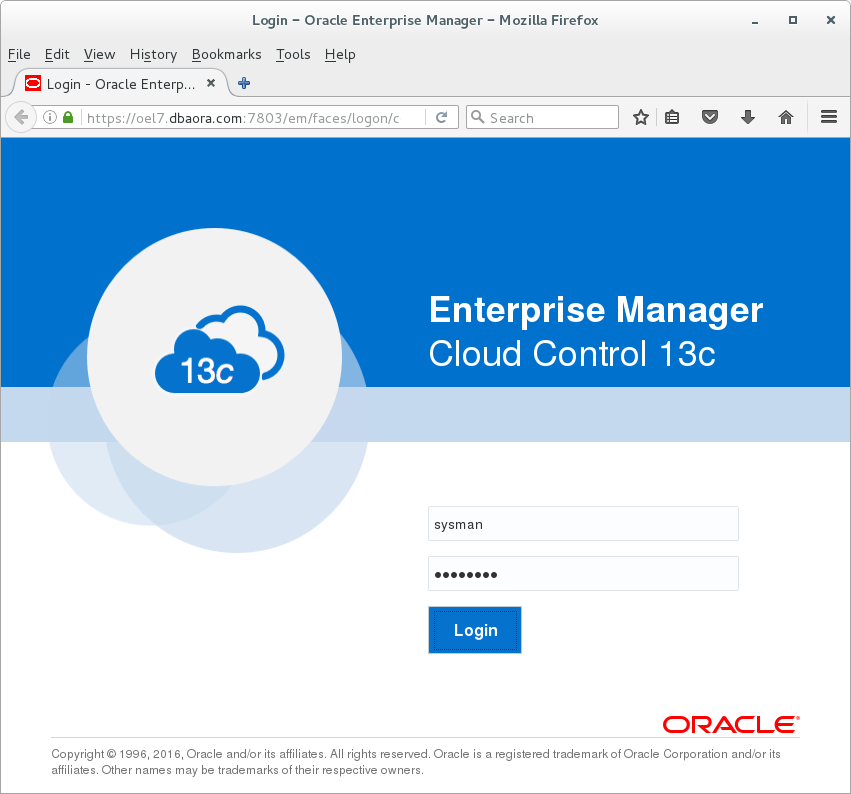
Task: Open the Bookmarks menu
Action: [x=226, y=54]
